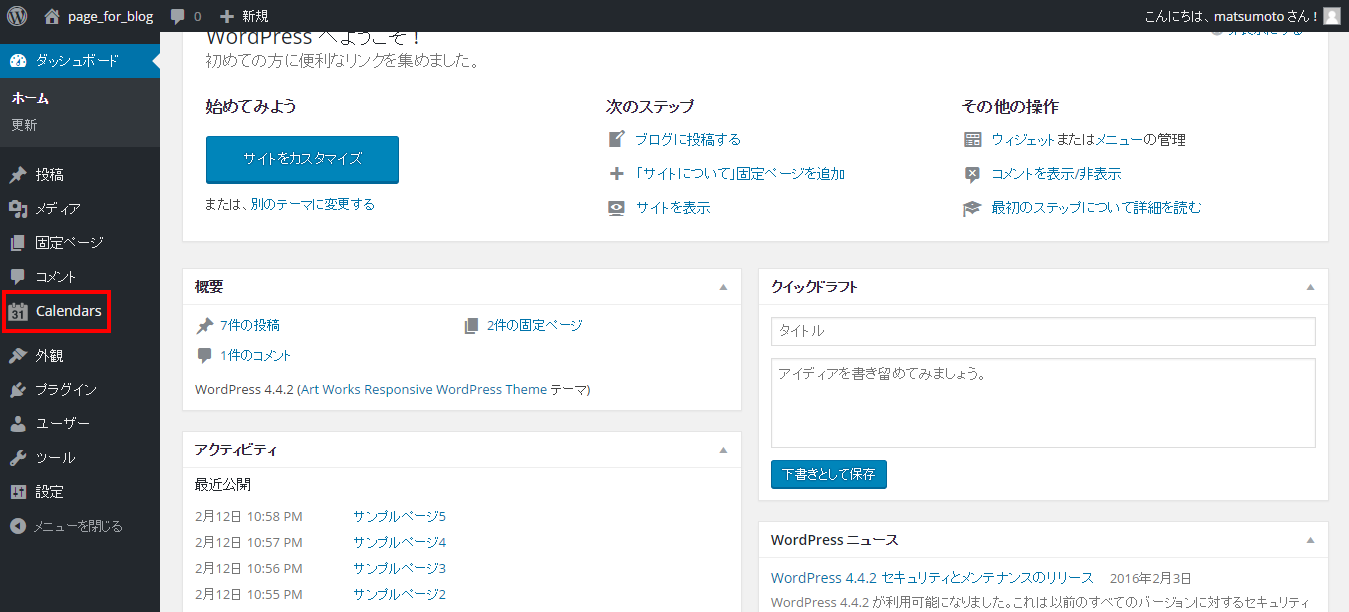Click the ツール wrench icon
Screen dimensions: 1349x612
point(18,458)
